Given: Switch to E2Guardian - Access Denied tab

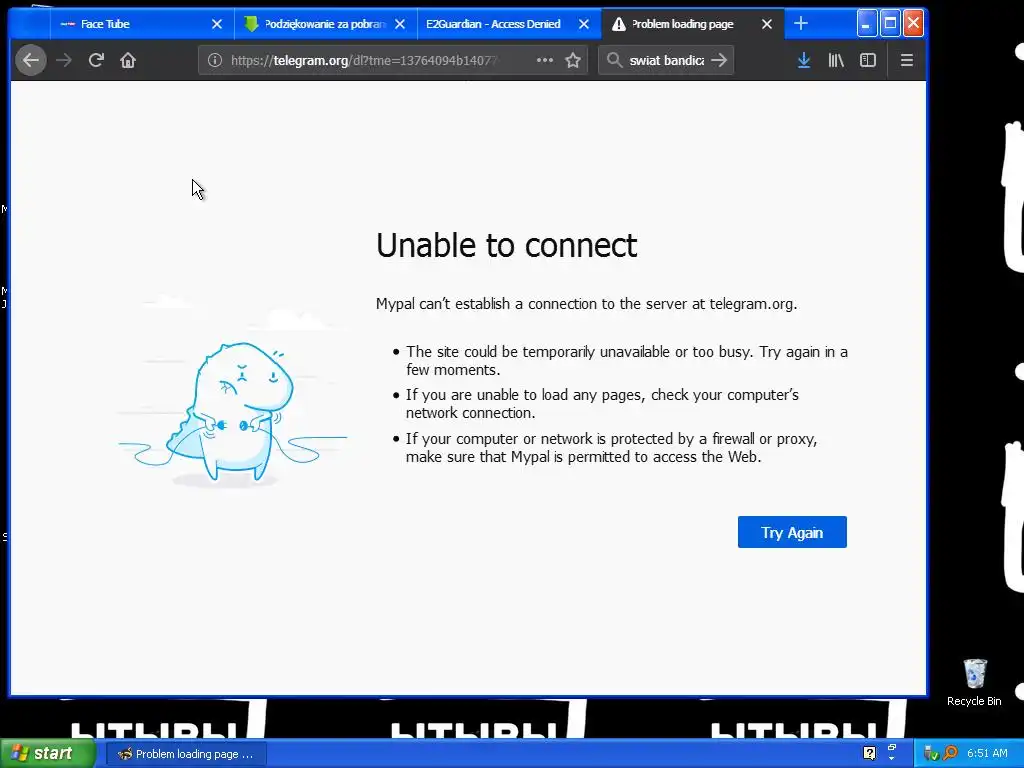Looking at the screenshot, I should pyautogui.click(x=509, y=24).
